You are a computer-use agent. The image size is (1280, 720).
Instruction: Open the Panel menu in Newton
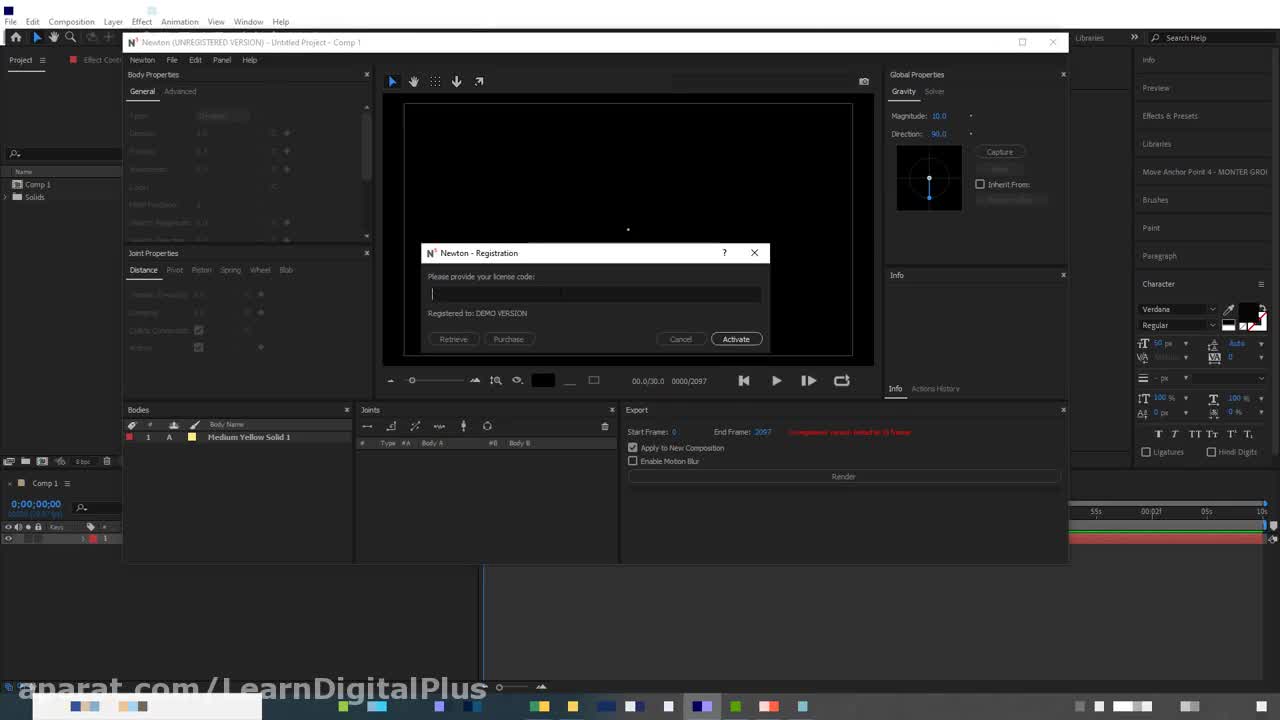tap(222, 60)
